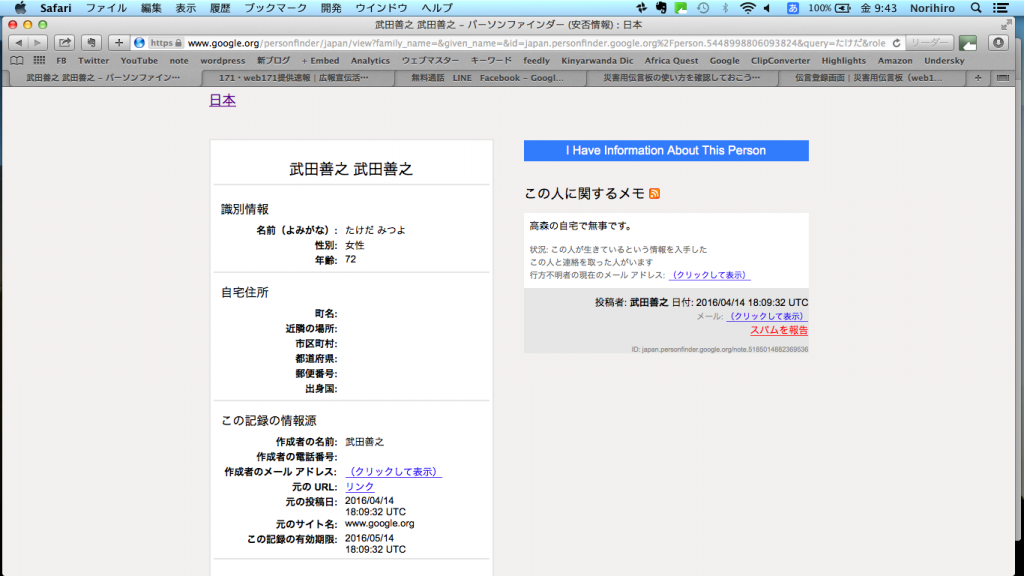1024x576 pixels.
Task: Open the 編集 menu
Action: (151, 8)
